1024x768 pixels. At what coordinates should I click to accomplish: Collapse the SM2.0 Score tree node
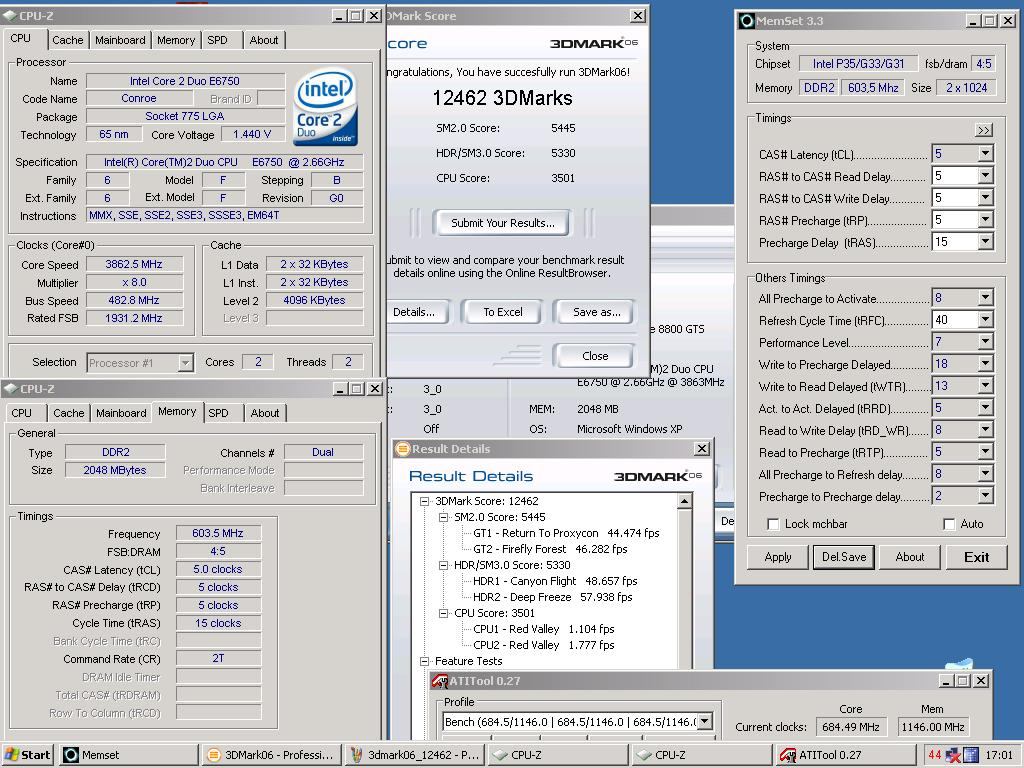point(443,517)
